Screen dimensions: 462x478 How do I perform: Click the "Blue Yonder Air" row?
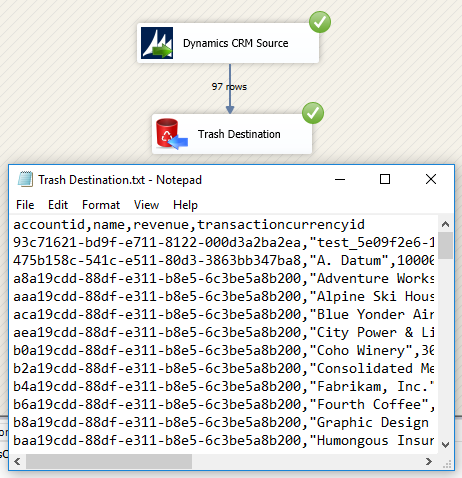coord(224,314)
